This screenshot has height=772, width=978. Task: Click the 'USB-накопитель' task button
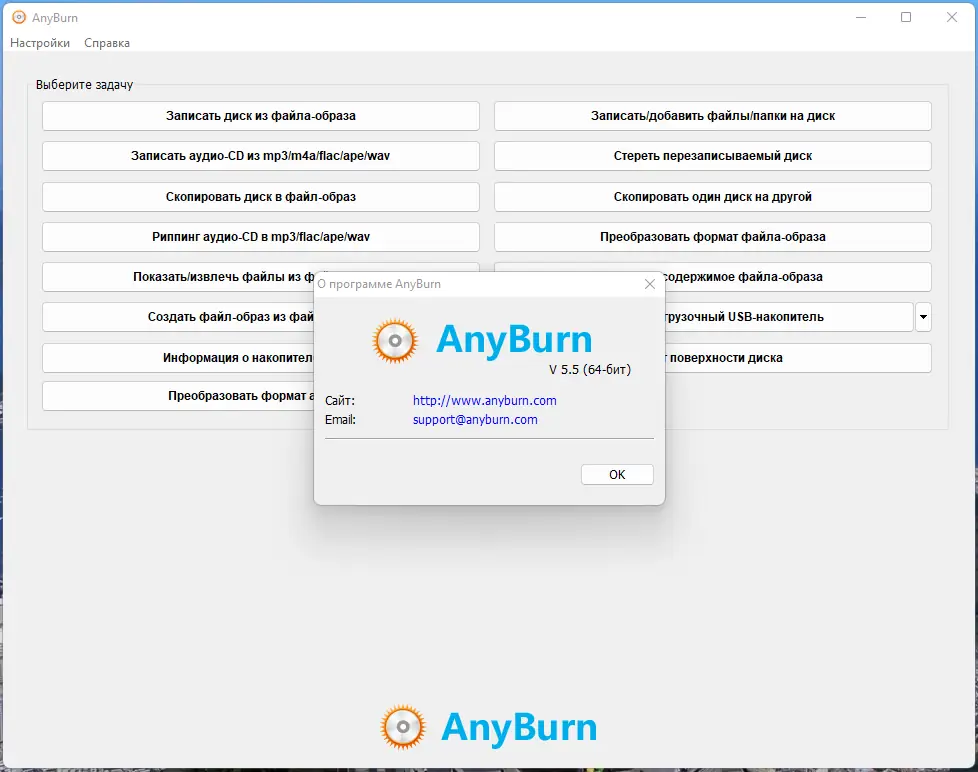[789, 317]
